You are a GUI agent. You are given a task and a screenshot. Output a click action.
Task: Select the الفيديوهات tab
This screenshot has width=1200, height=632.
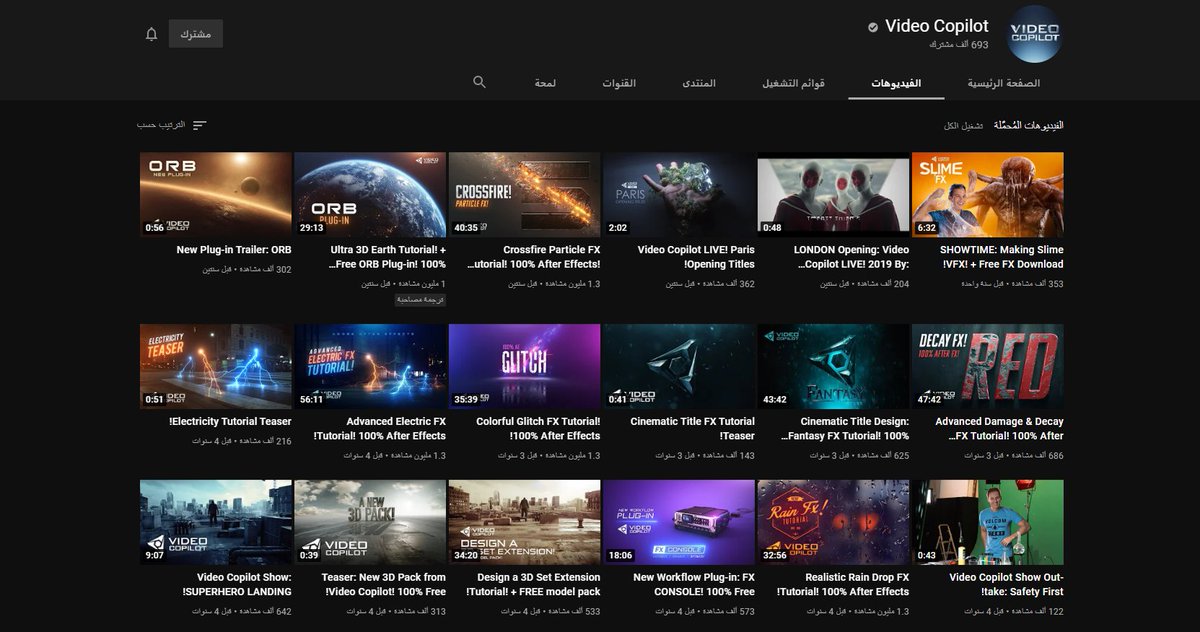896,83
